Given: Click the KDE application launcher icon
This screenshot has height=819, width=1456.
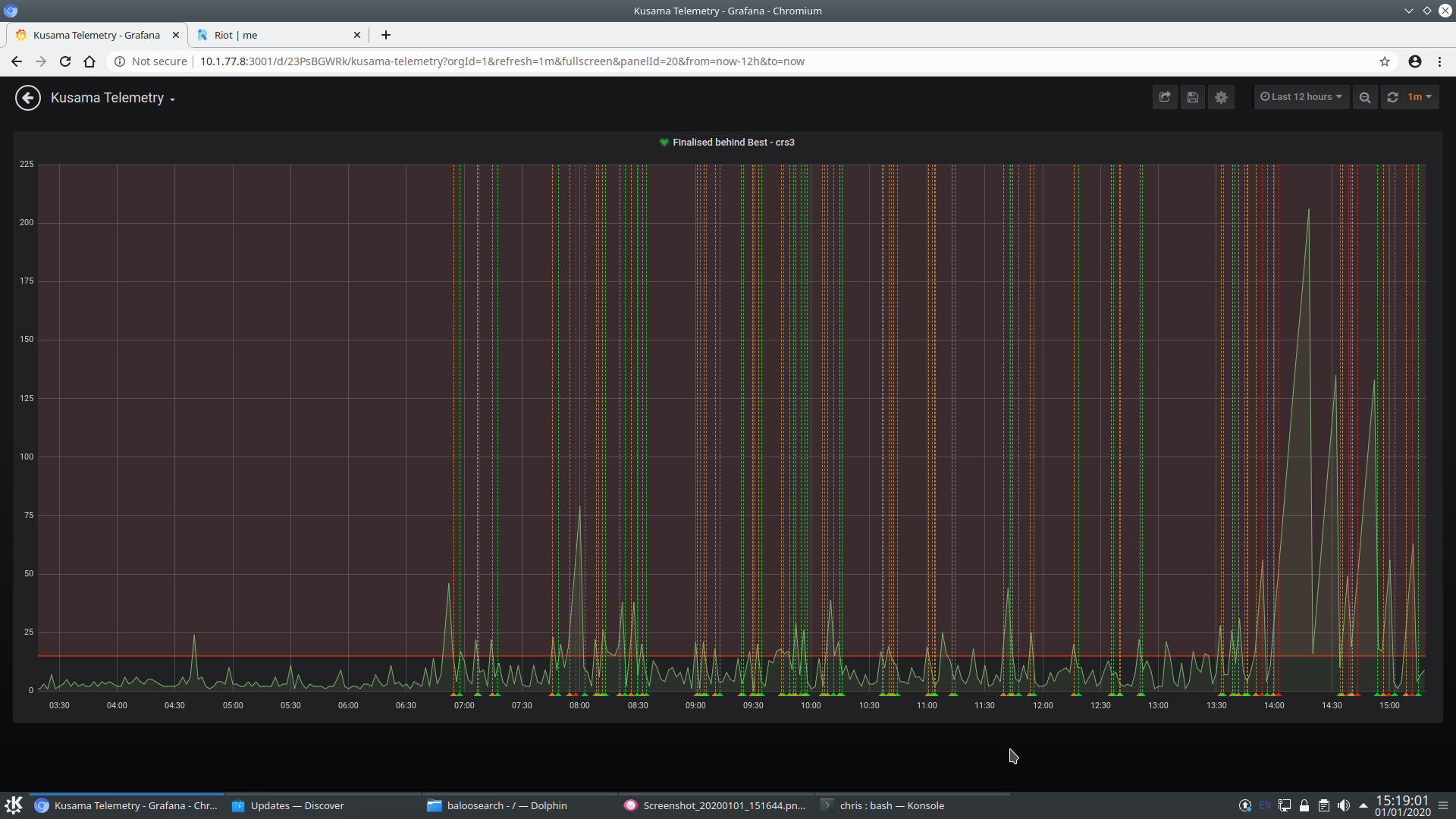Looking at the screenshot, I should (x=14, y=805).
